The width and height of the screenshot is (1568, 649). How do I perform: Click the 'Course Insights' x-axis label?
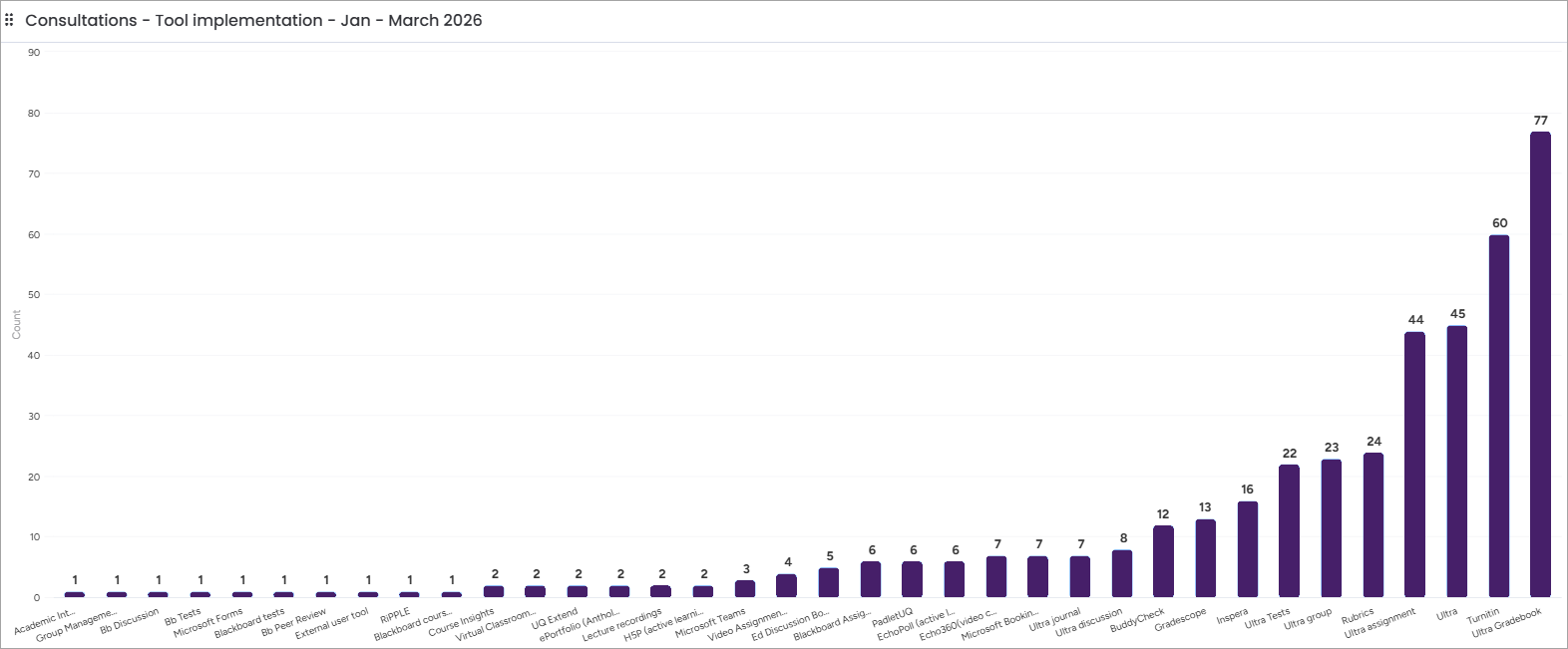(461, 622)
